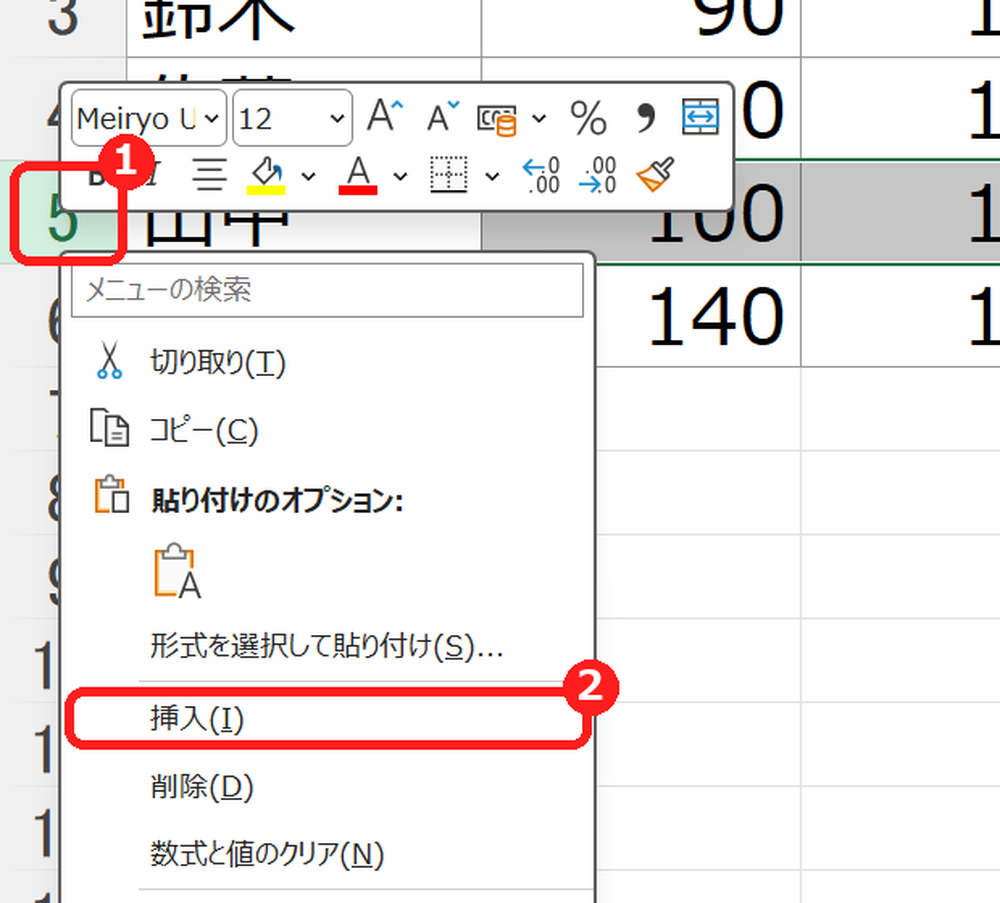This screenshot has height=903, width=1000.
Task: Expand accounting number format options arrow
Action: click(x=539, y=119)
